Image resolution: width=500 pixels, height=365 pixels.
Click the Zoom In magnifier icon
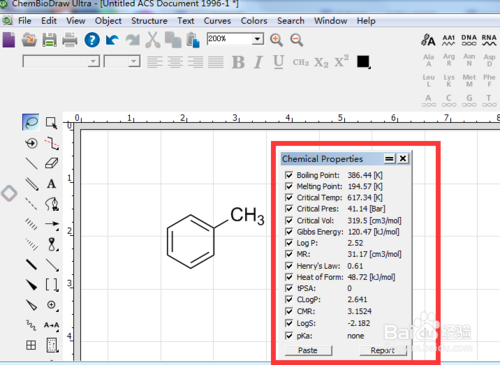click(x=276, y=40)
